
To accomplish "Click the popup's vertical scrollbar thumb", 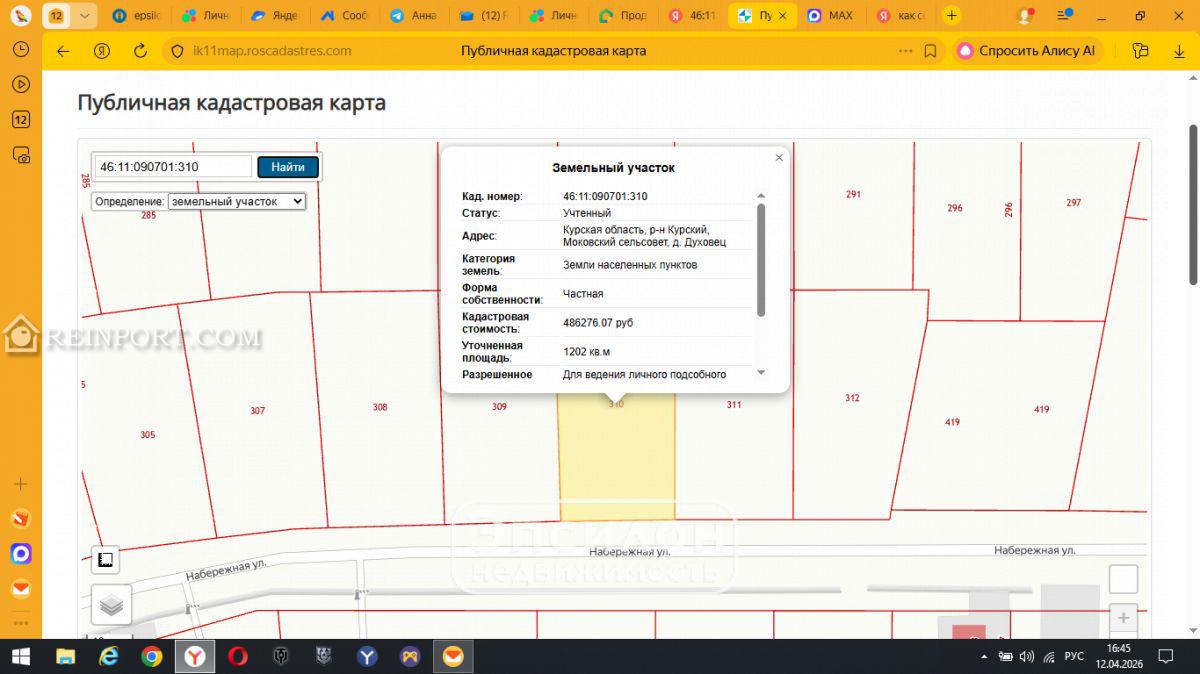I will [x=761, y=260].
